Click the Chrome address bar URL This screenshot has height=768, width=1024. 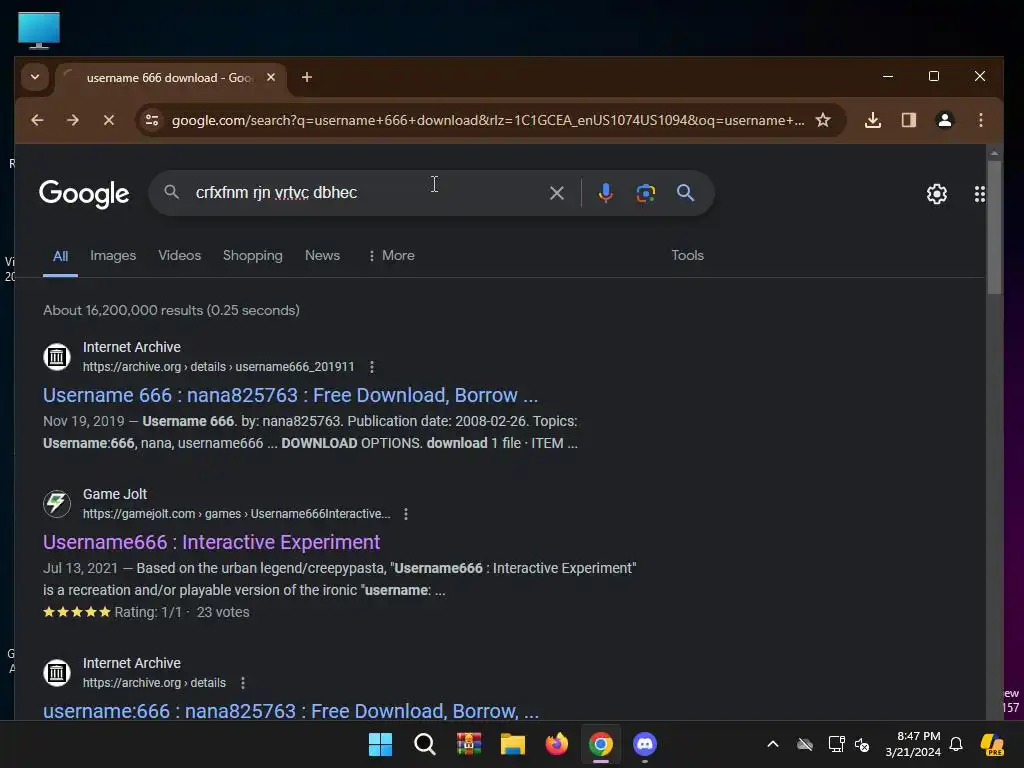pos(487,120)
